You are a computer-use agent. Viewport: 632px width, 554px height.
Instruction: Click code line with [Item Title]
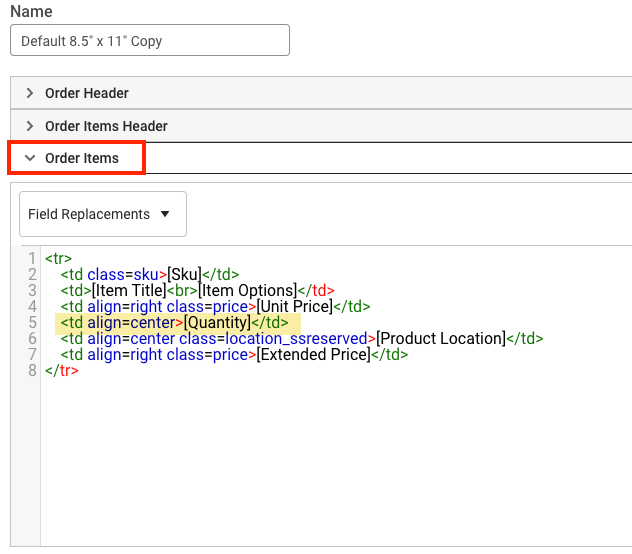[197, 290]
